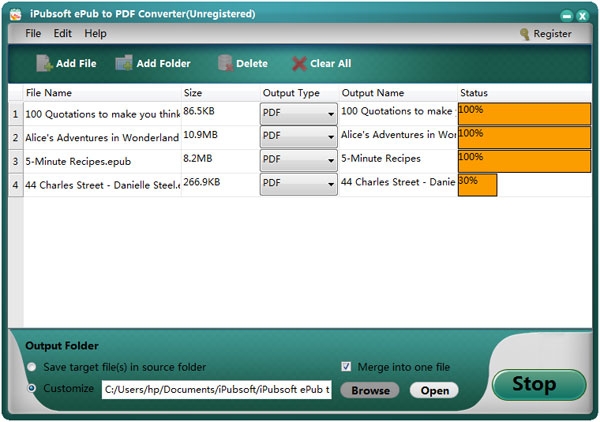Click output name 5-Minute Recipes
This screenshot has height=422, width=600.
tap(398, 161)
